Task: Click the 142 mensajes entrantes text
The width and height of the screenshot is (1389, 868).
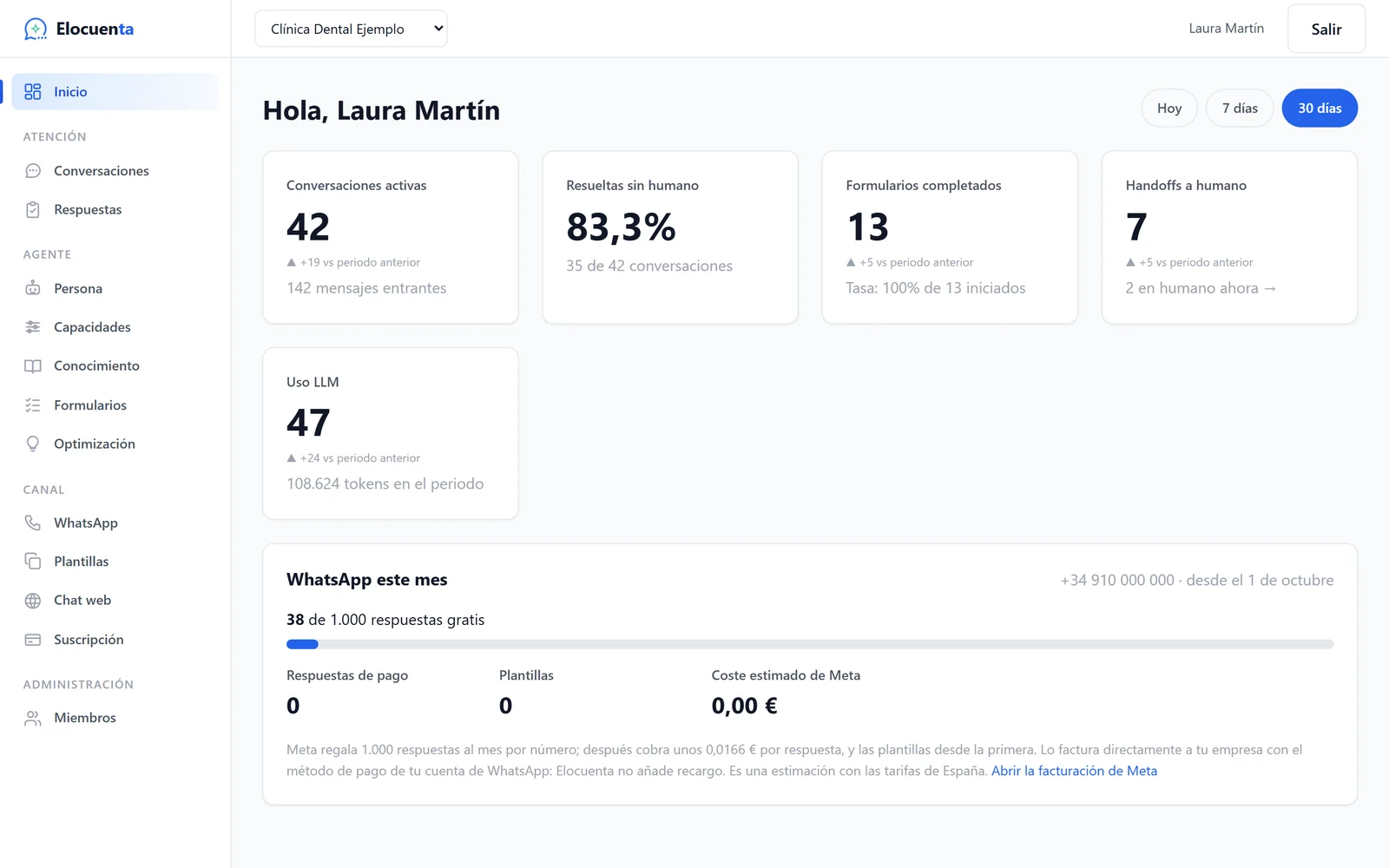Action: 366,288
